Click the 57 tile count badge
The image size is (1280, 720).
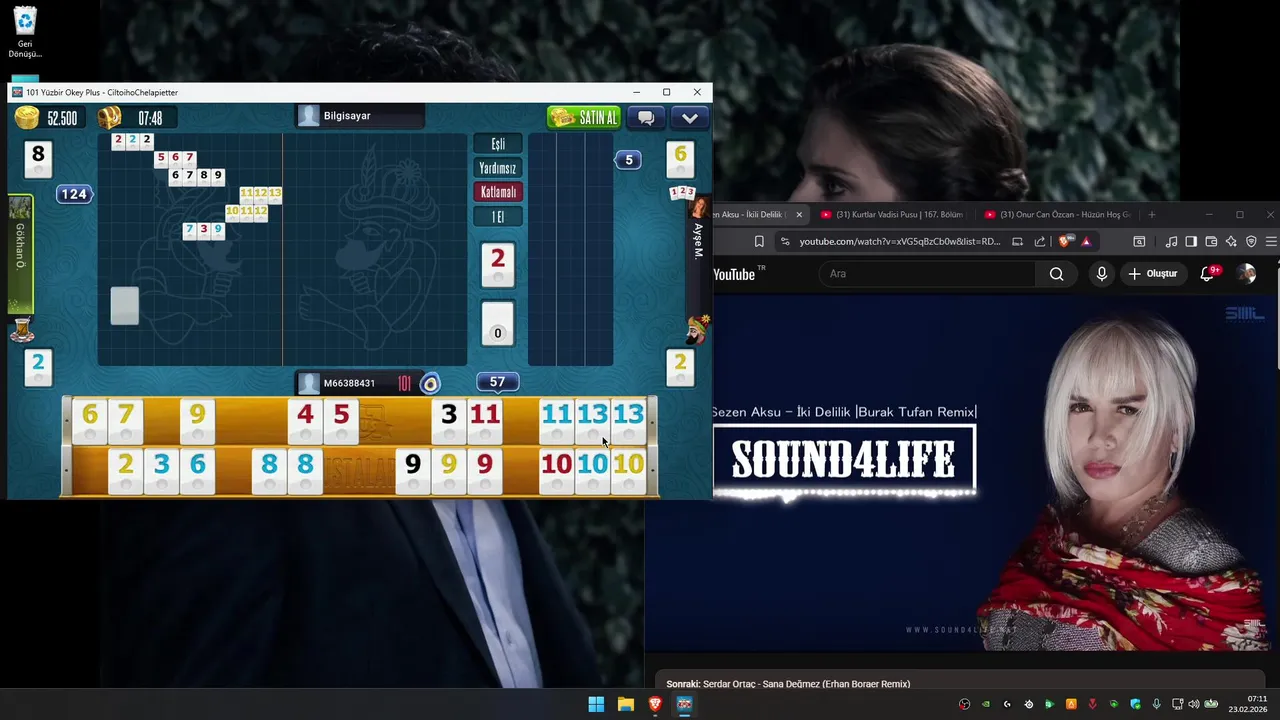pyautogui.click(x=497, y=382)
